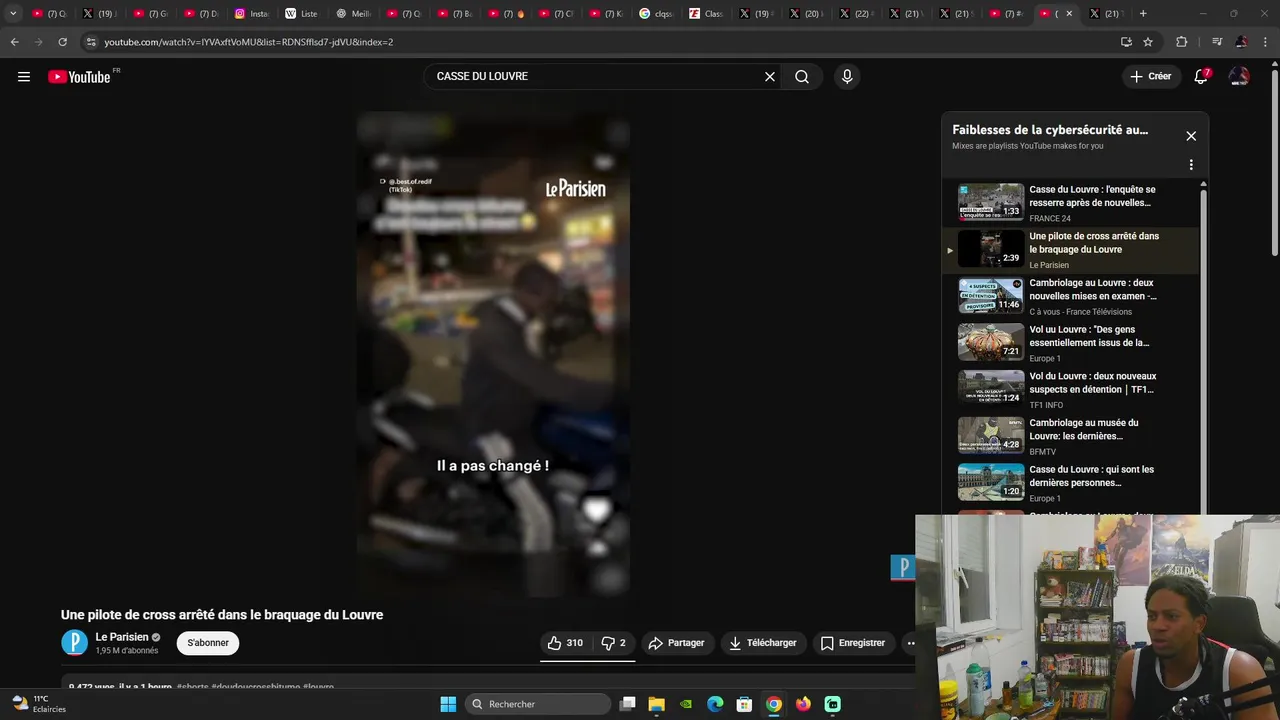Viewport: 1280px width, 720px height.
Task: Open more actions ellipsis under the video
Action: 910,643
